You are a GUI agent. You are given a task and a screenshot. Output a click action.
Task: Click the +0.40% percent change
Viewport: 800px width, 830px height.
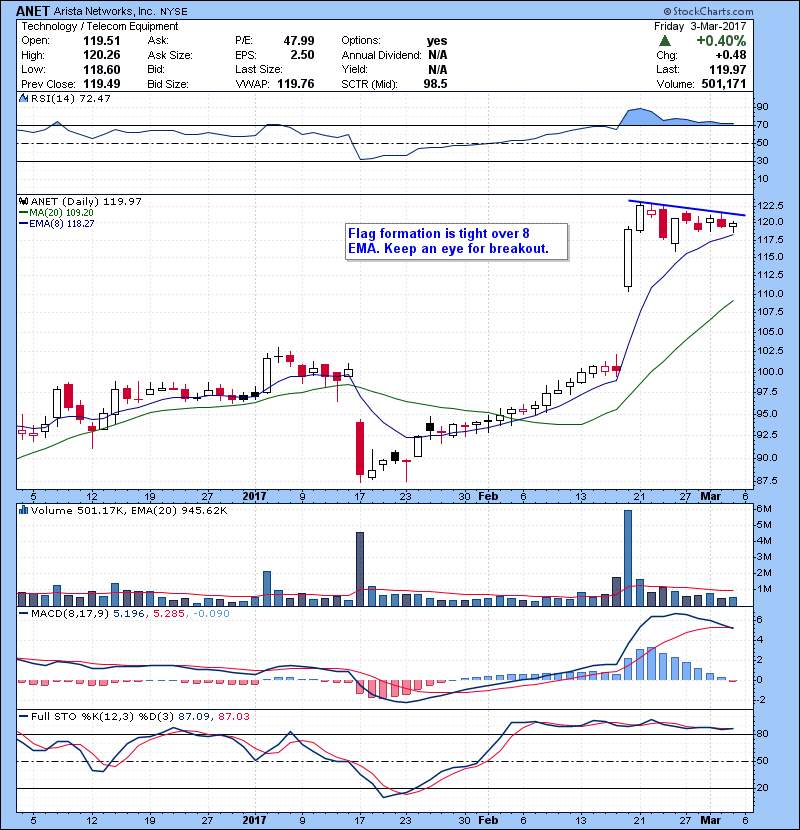point(721,41)
